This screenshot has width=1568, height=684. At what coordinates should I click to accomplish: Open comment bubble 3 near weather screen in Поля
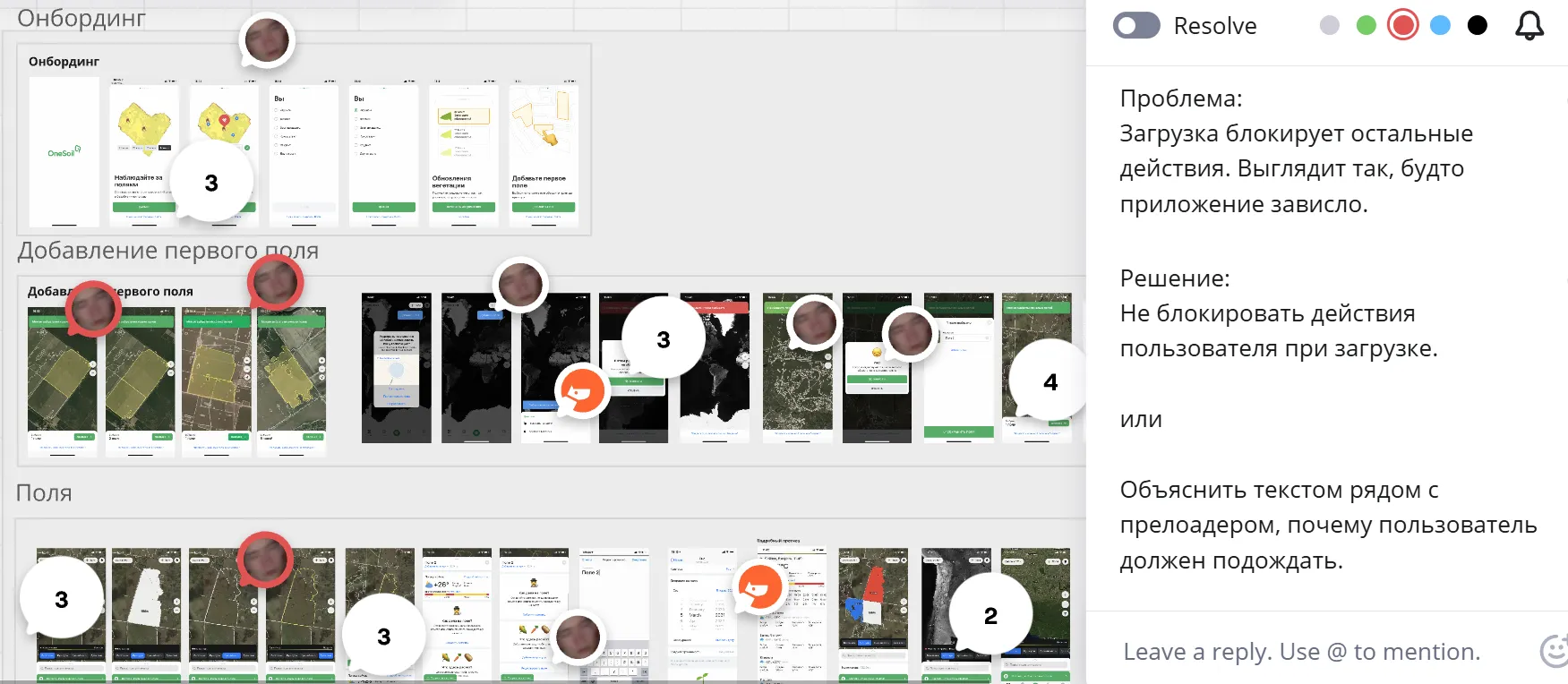(x=383, y=636)
